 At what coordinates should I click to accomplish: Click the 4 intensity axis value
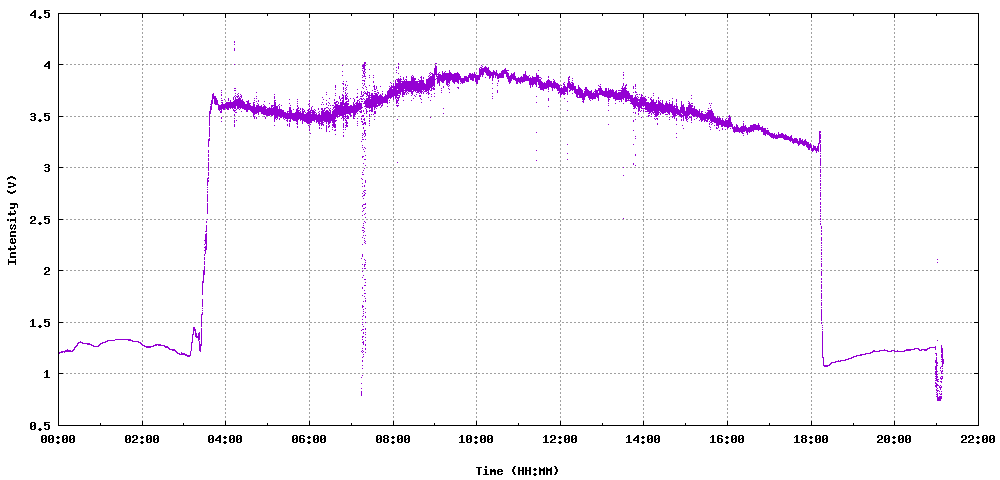(x=48, y=65)
